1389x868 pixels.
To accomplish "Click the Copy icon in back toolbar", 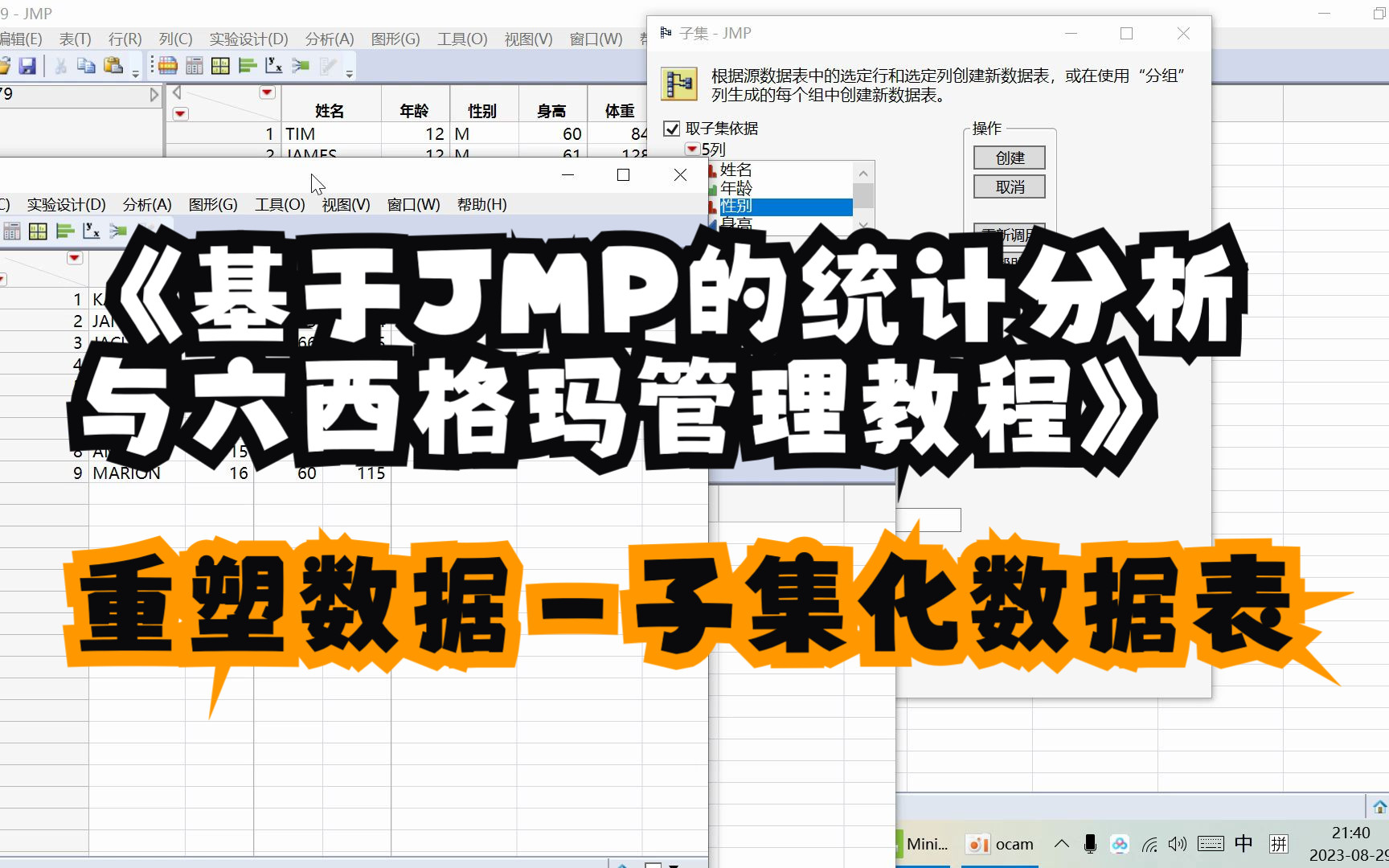I will [x=86, y=66].
